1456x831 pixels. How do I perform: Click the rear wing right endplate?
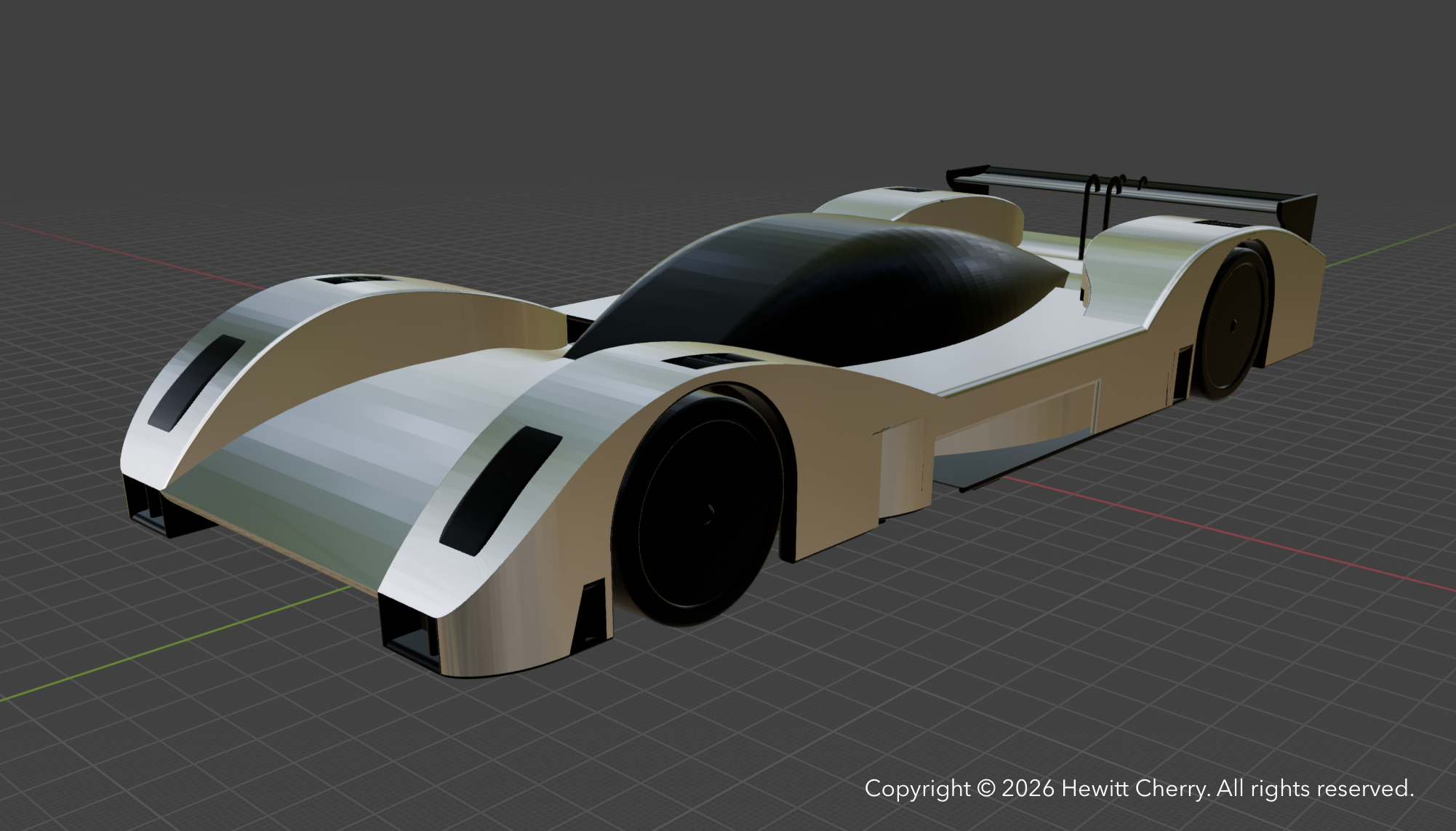click(1298, 215)
